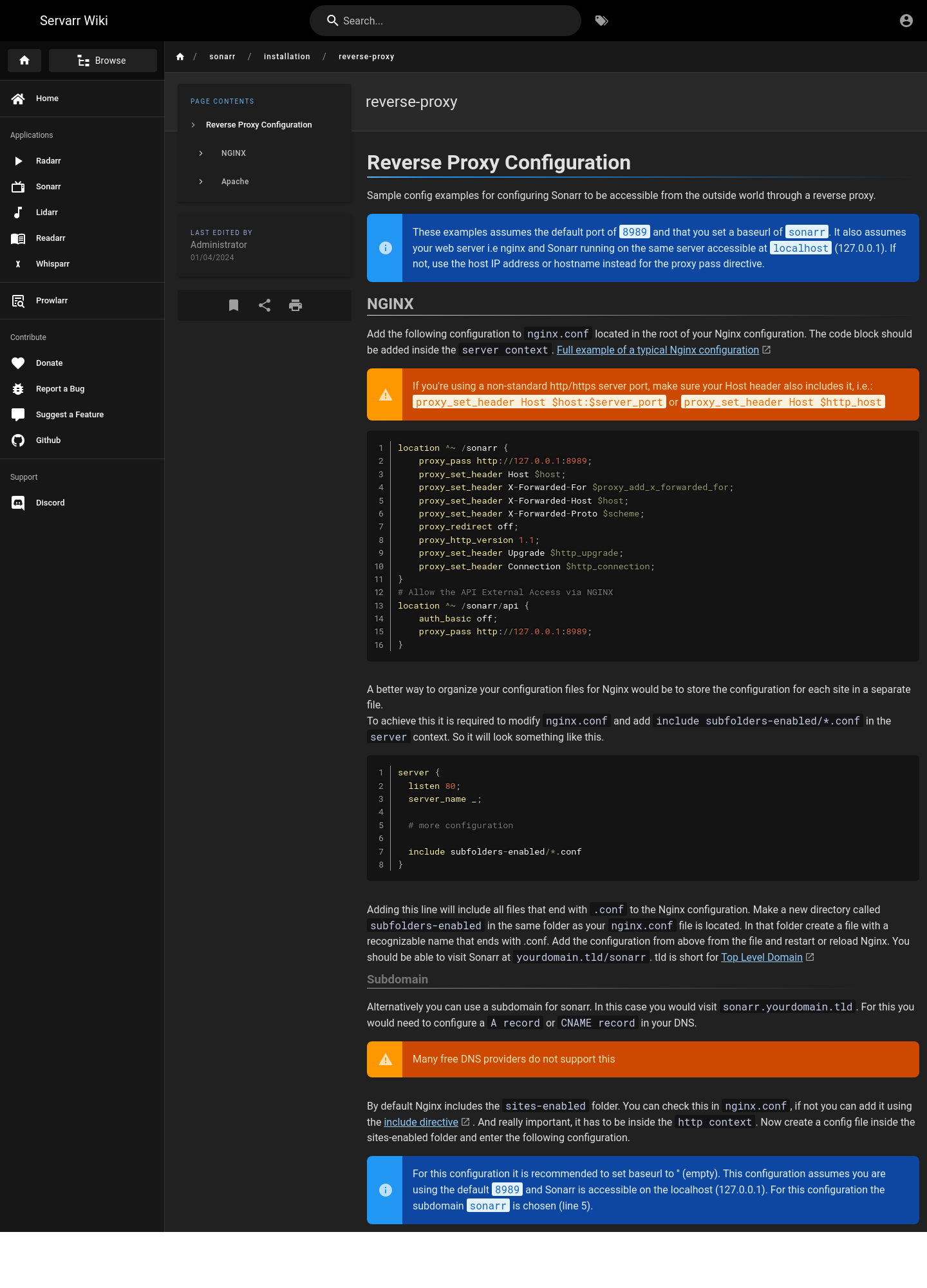The image size is (927, 1288).
Task: Bookmark this page icon
Action: [x=234, y=305]
